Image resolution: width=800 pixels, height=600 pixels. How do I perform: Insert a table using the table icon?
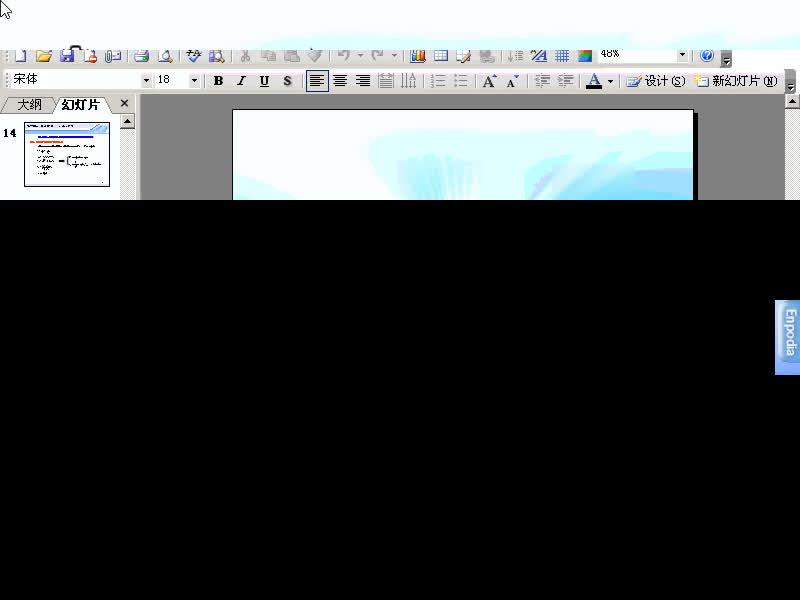(x=441, y=56)
